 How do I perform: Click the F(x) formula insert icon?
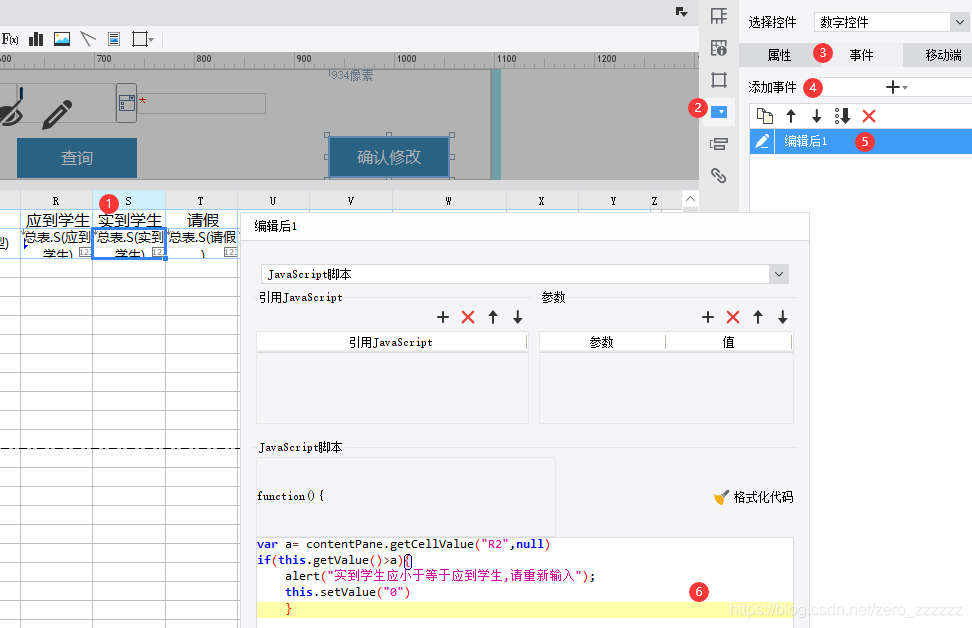click(10, 39)
